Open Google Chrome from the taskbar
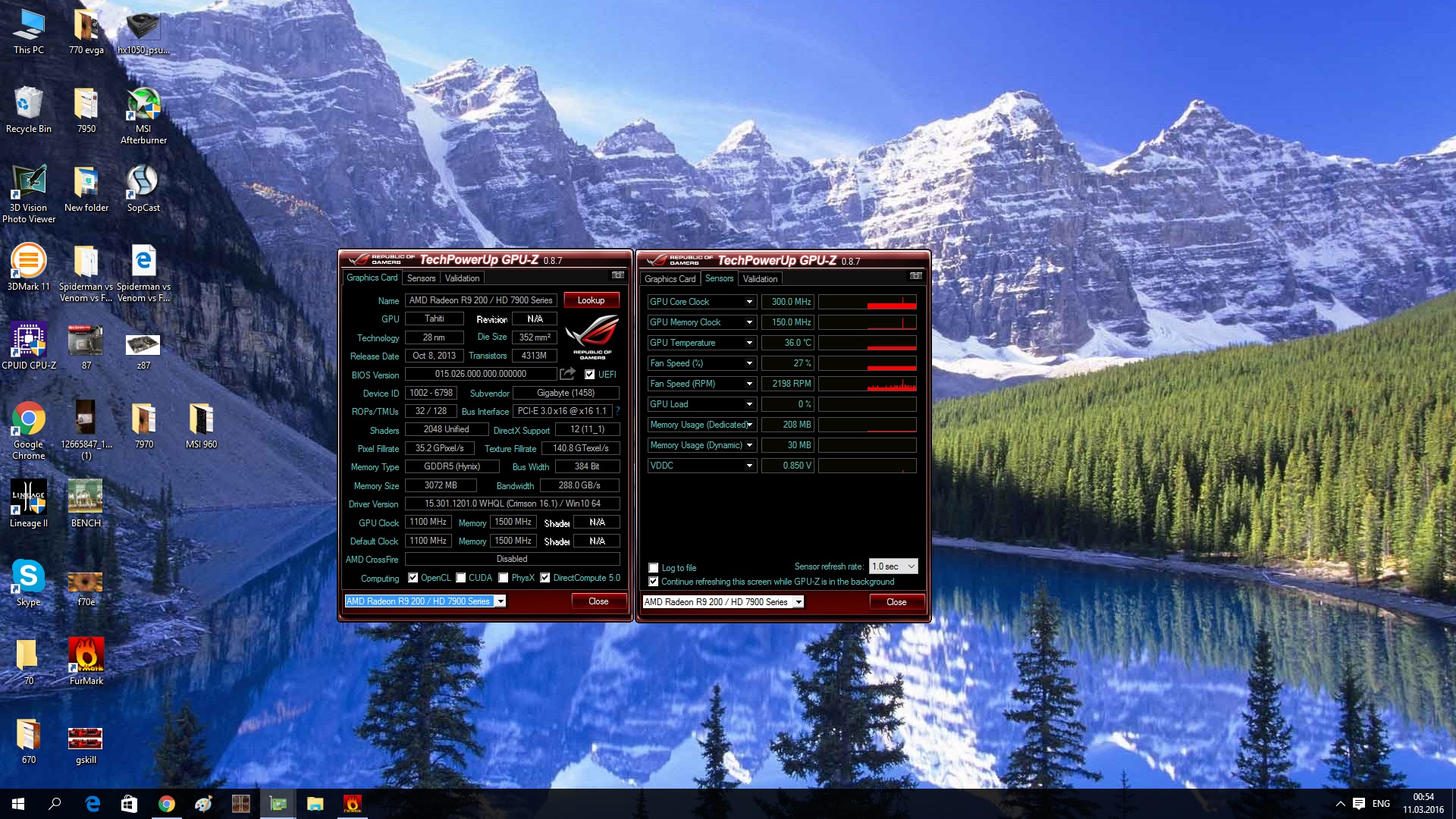The height and width of the screenshot is (819, 1456). (x=167, y=804)
